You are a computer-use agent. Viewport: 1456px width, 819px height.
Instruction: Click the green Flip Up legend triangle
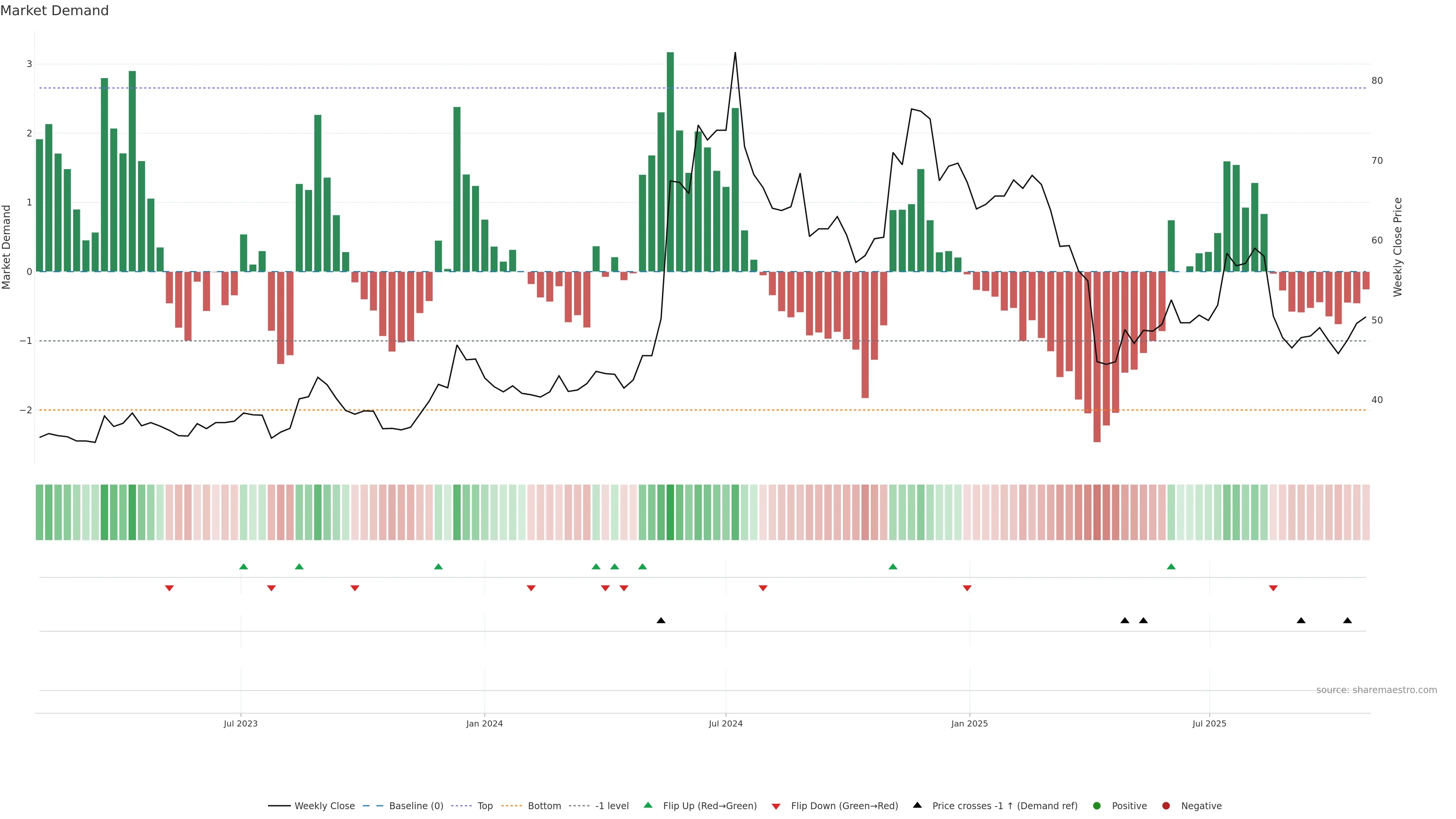[x=648, y=805]
